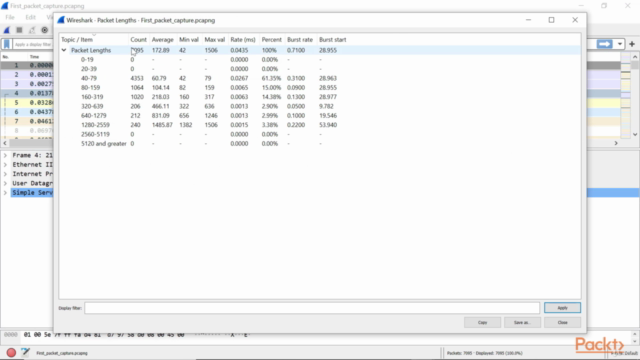Viewport: 640px width, 360px height.
Task: Sort by the Min val column header
Action: pos(189,40)
